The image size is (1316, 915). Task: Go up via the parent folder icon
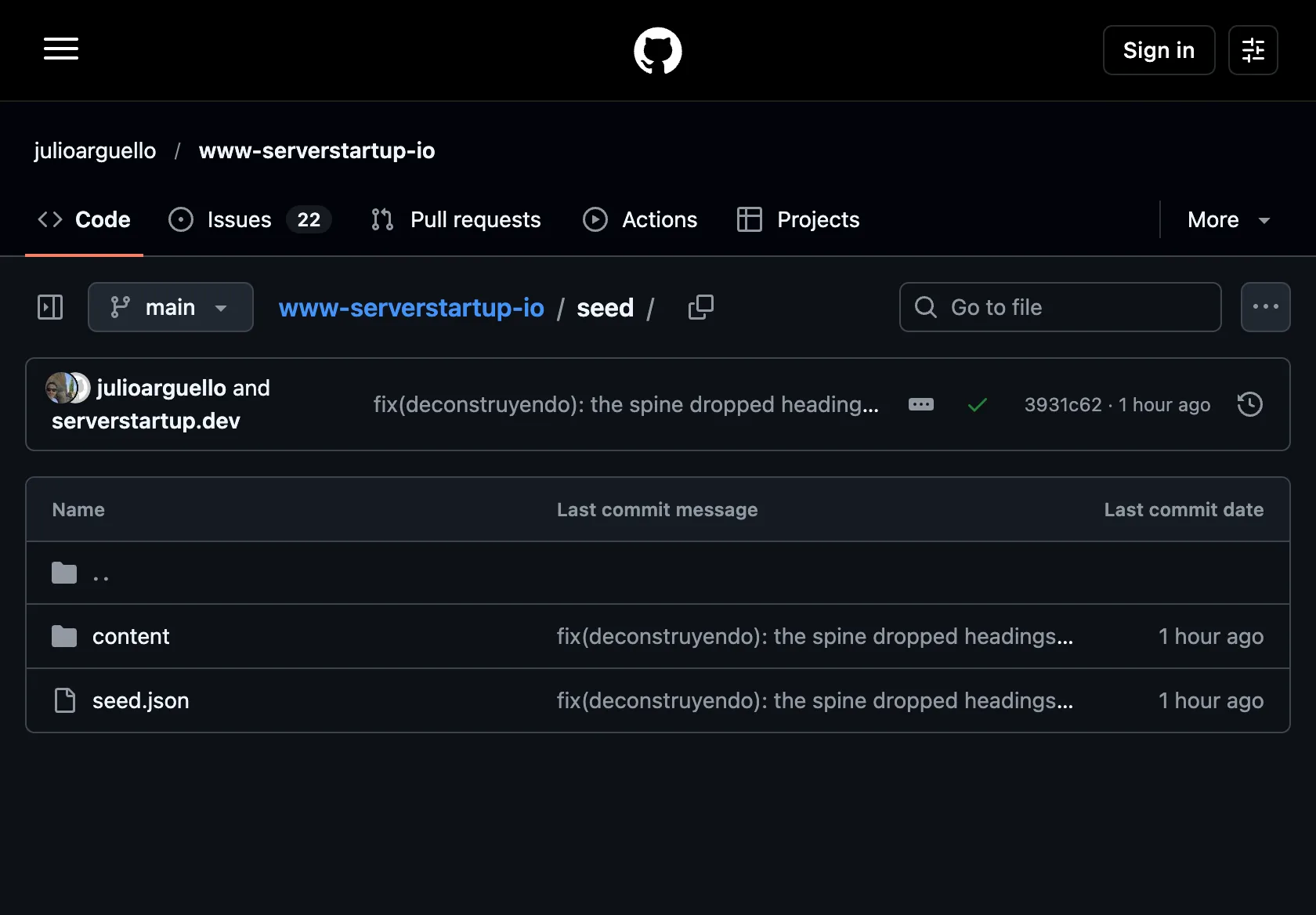pyautogui.click(x=64, y=573)
